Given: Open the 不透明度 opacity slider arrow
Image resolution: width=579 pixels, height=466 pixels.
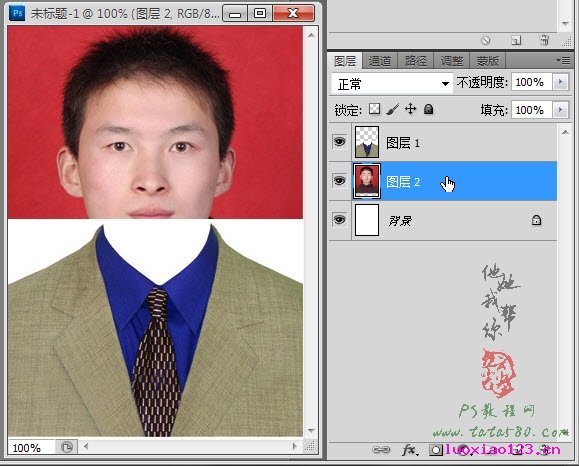Looking at the screenshot, I should tap(561, 82).
